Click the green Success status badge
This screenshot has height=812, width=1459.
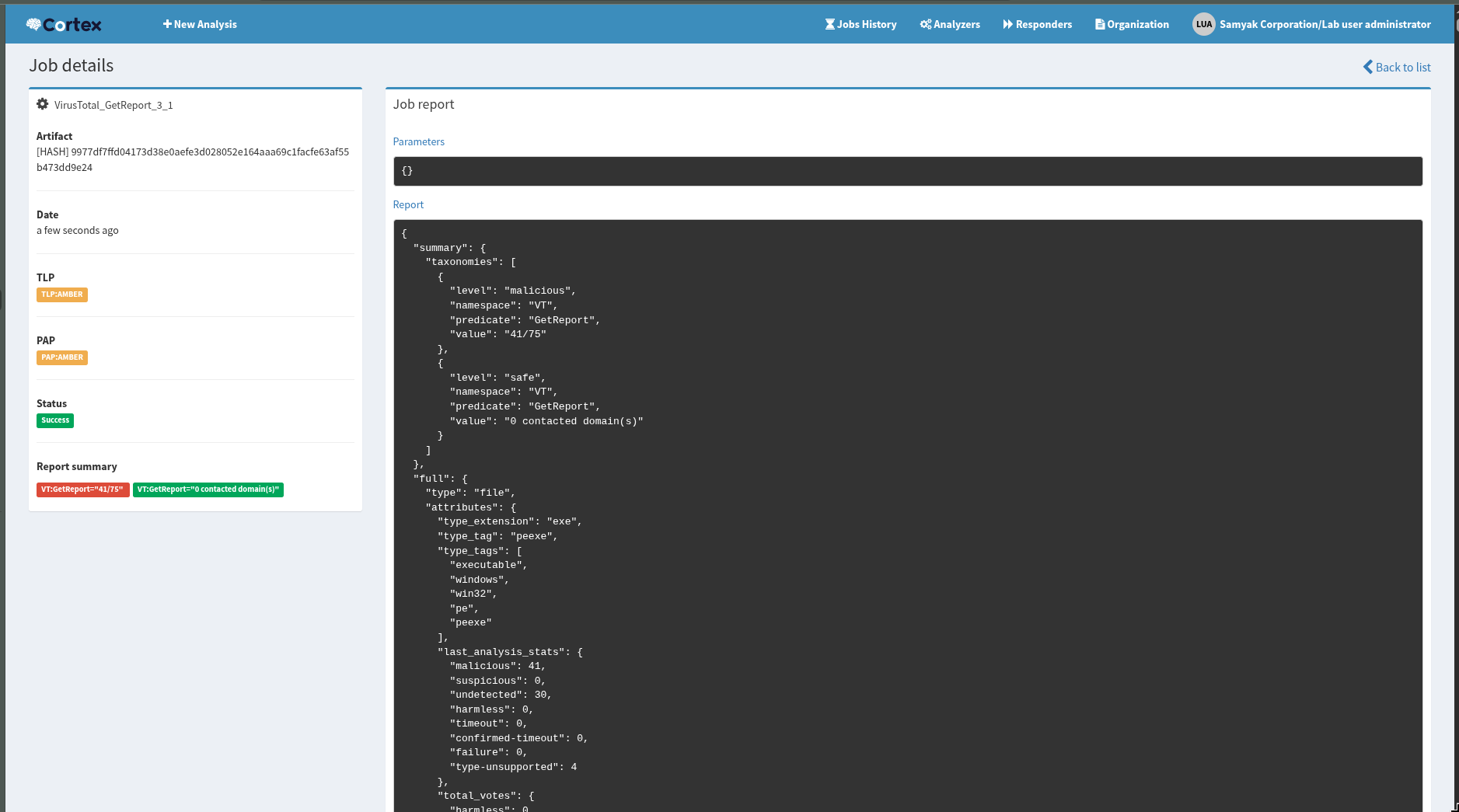(x=55, y=420)
